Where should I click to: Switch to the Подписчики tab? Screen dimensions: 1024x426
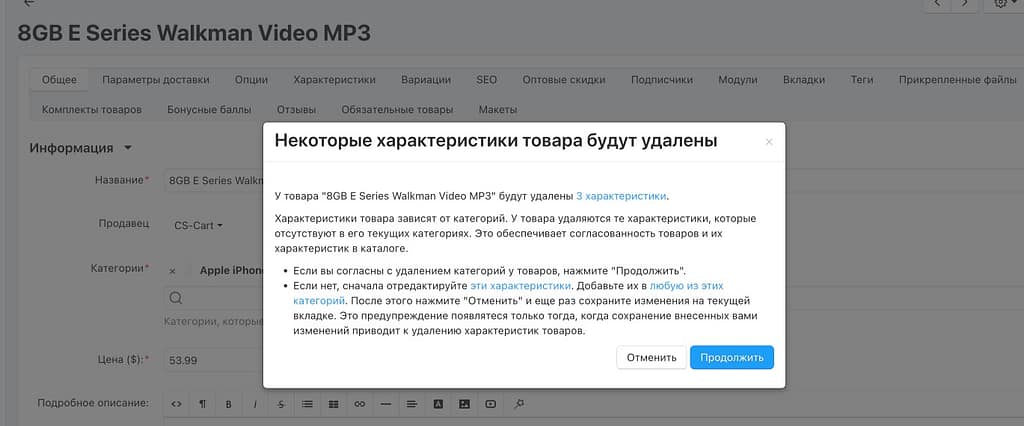click(662, 80)
